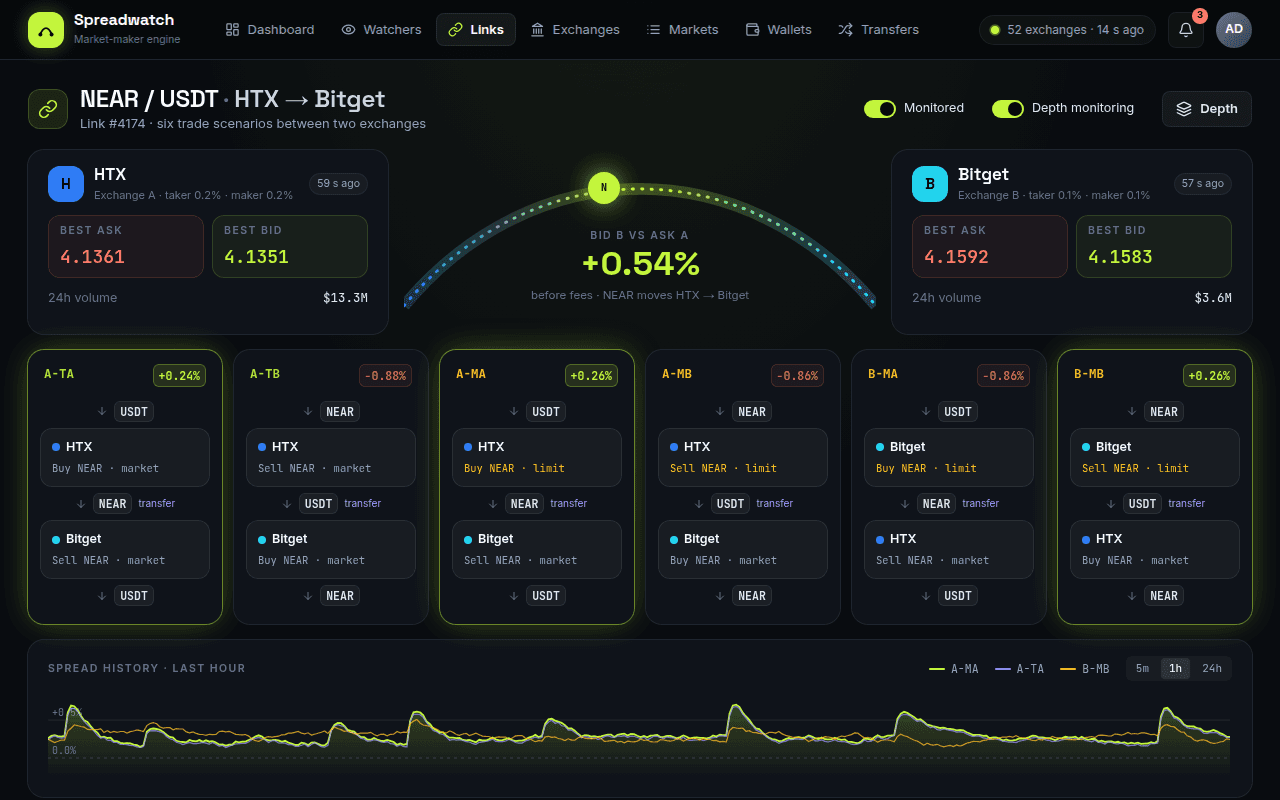Click the Watchers eye icon
1280x800 pixels.
tap(349, 30)
